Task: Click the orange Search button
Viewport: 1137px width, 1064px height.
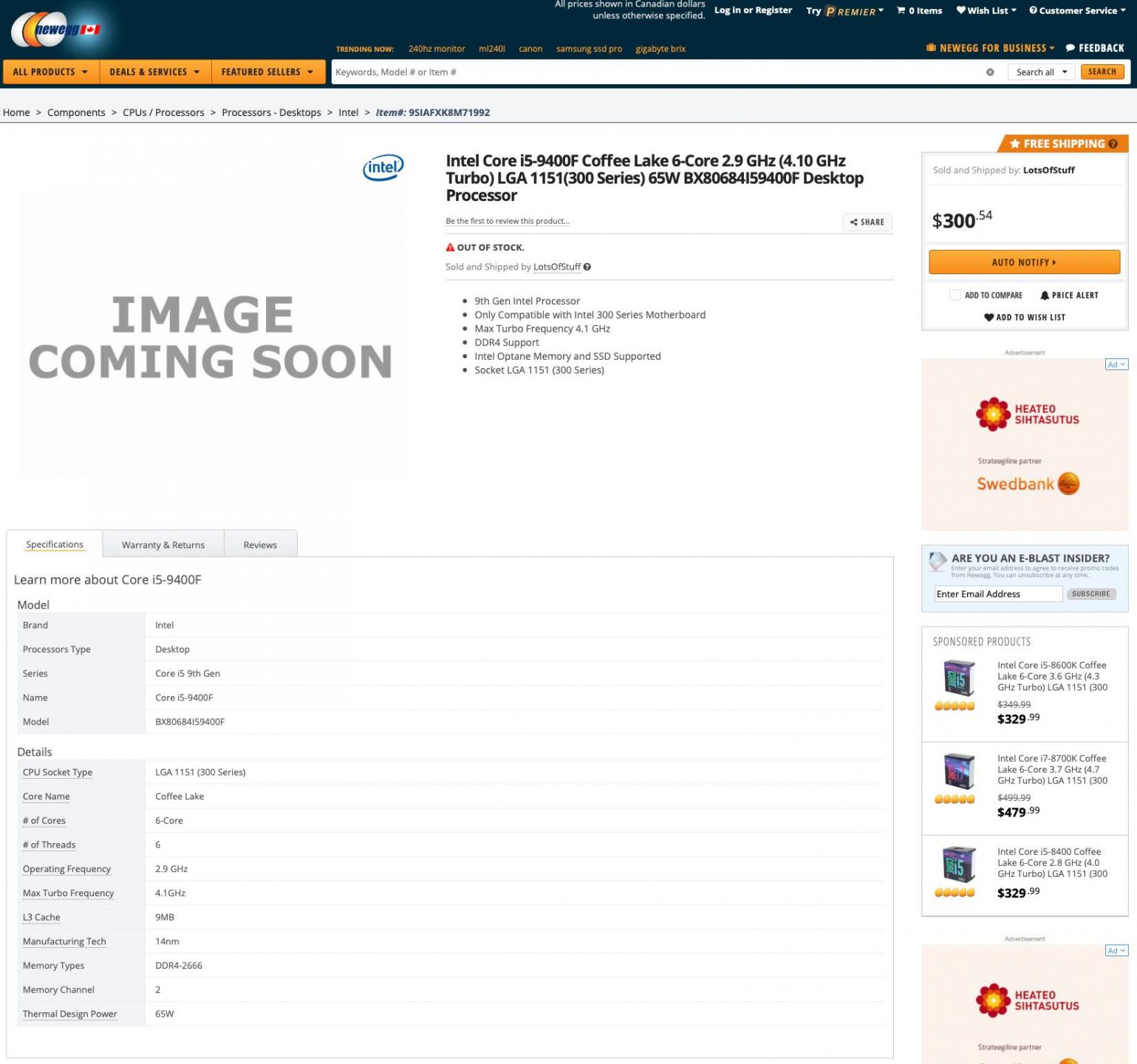Action: (x=1102, y=72)
